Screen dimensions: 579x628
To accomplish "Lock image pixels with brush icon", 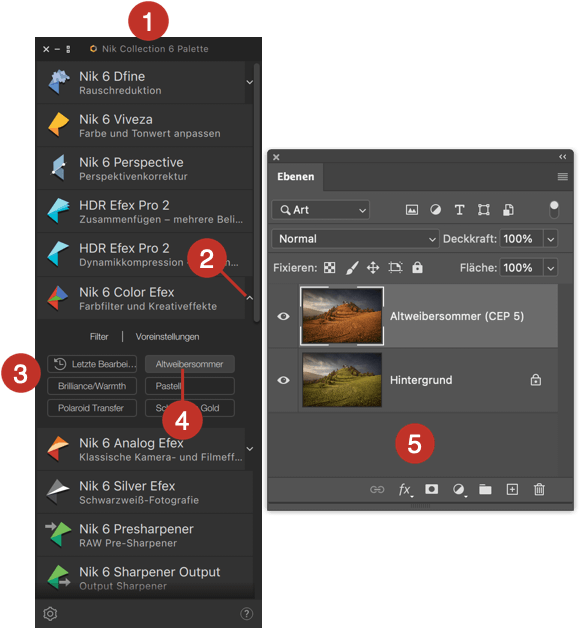I will pos(352,268).
